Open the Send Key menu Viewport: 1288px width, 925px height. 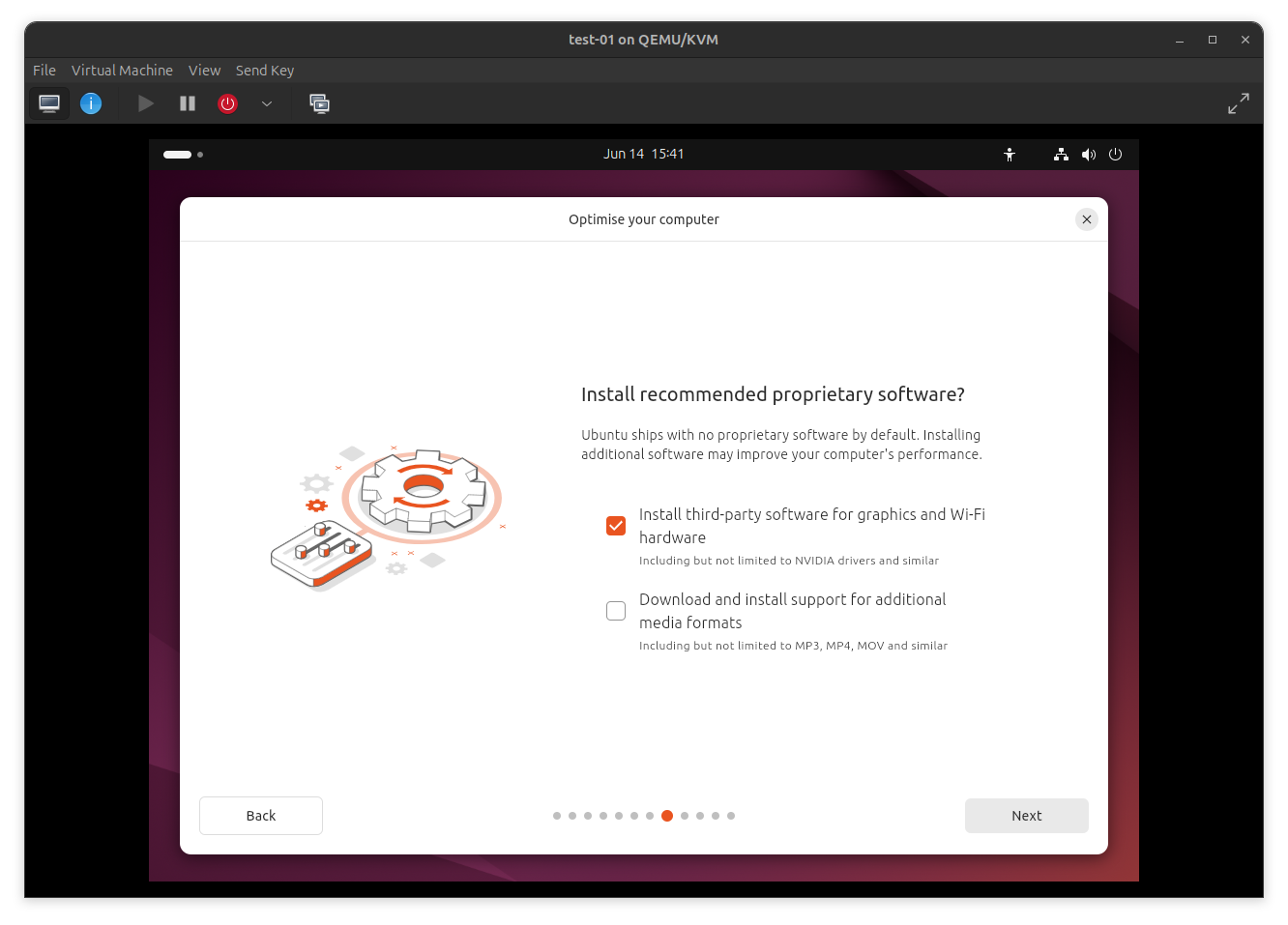(x=265, y=70)
